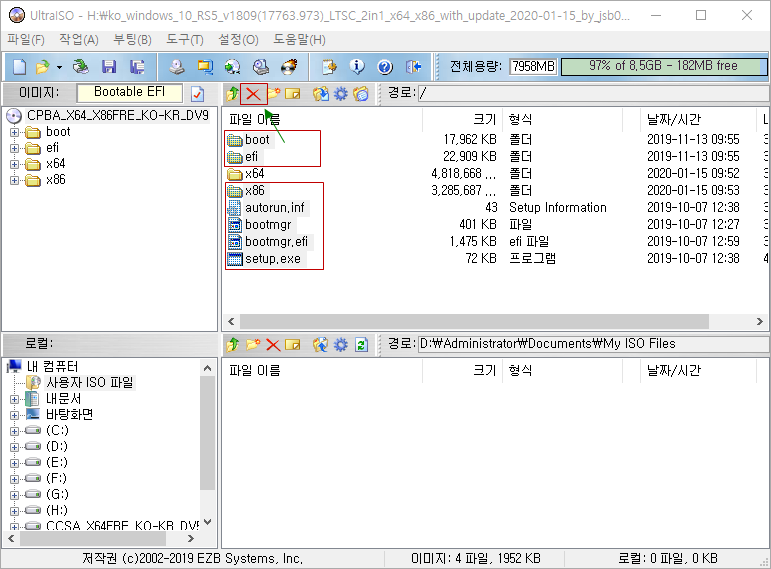Image resolution: width=771 pixels, height=569 pixels.
Task: Click the open CD/DVD disc icon
Action: [x=80, y=66]
